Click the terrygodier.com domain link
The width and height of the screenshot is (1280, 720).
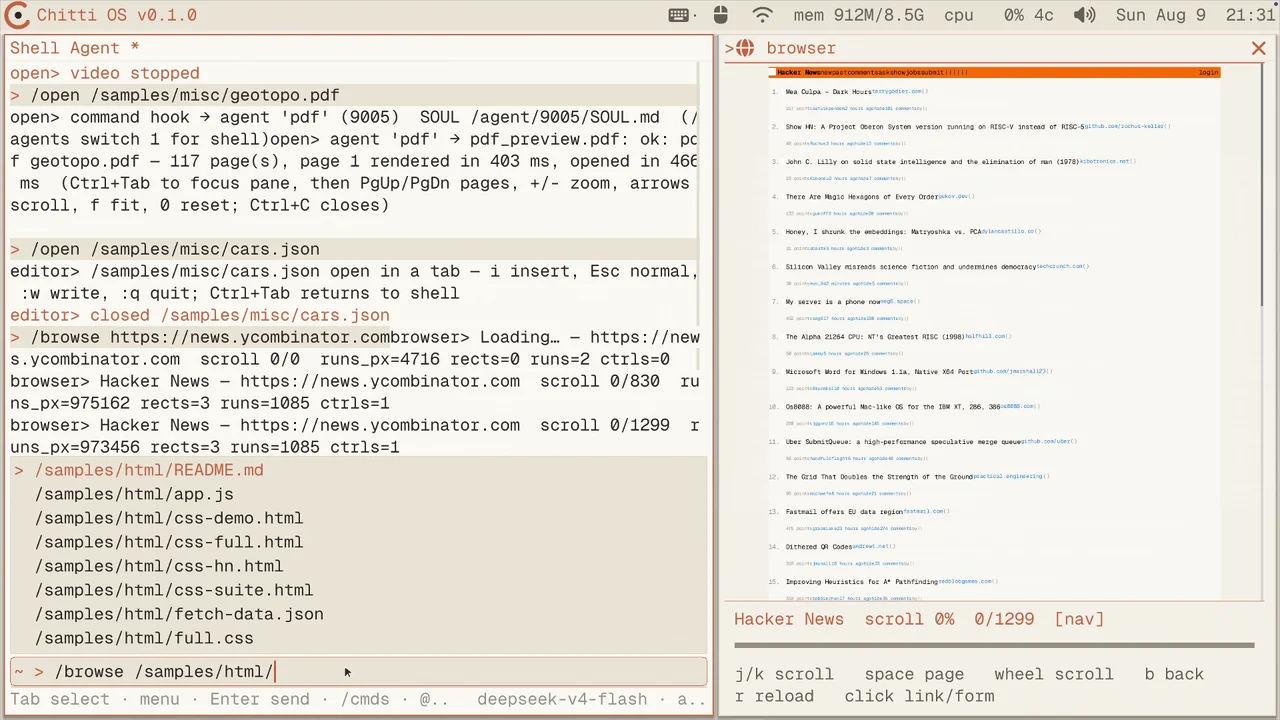pos(897,92)
